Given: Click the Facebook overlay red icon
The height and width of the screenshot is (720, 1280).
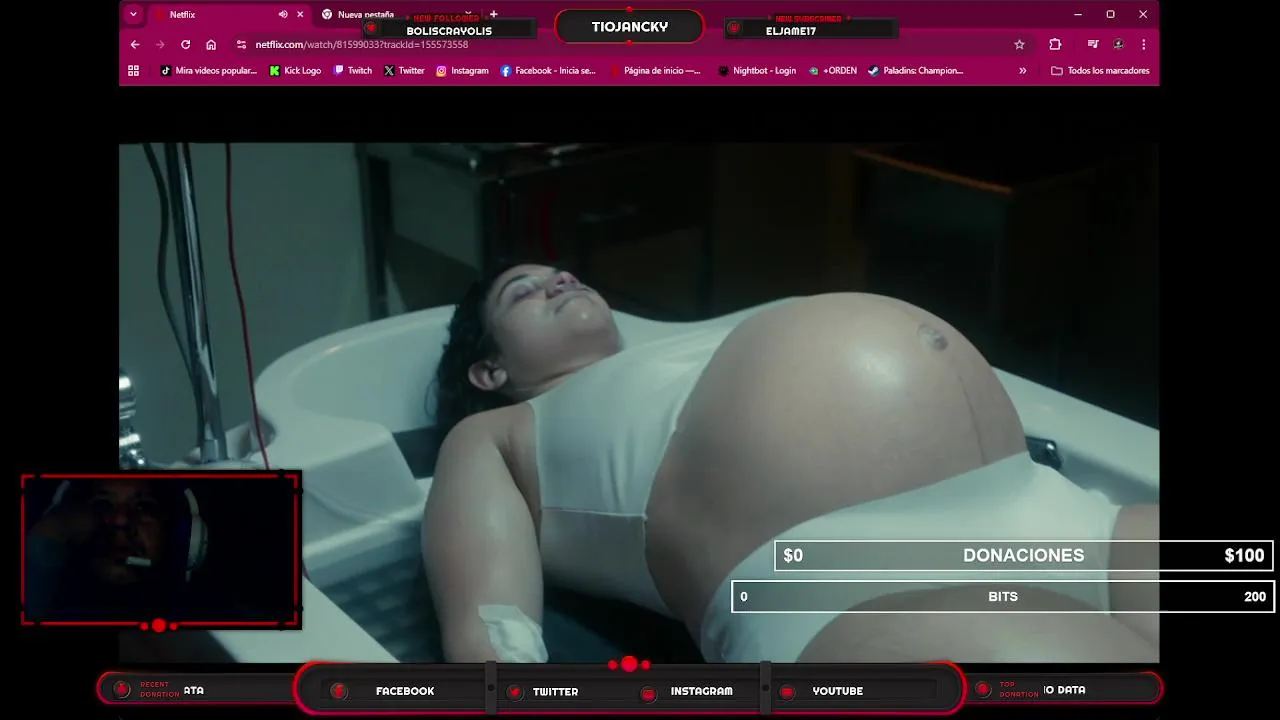Looking at the screenshot, I should [x=339, y=691].
